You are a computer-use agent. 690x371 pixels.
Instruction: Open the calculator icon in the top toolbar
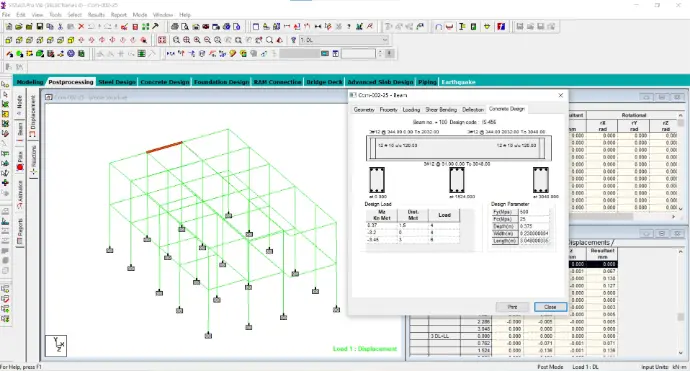point(136,27)
